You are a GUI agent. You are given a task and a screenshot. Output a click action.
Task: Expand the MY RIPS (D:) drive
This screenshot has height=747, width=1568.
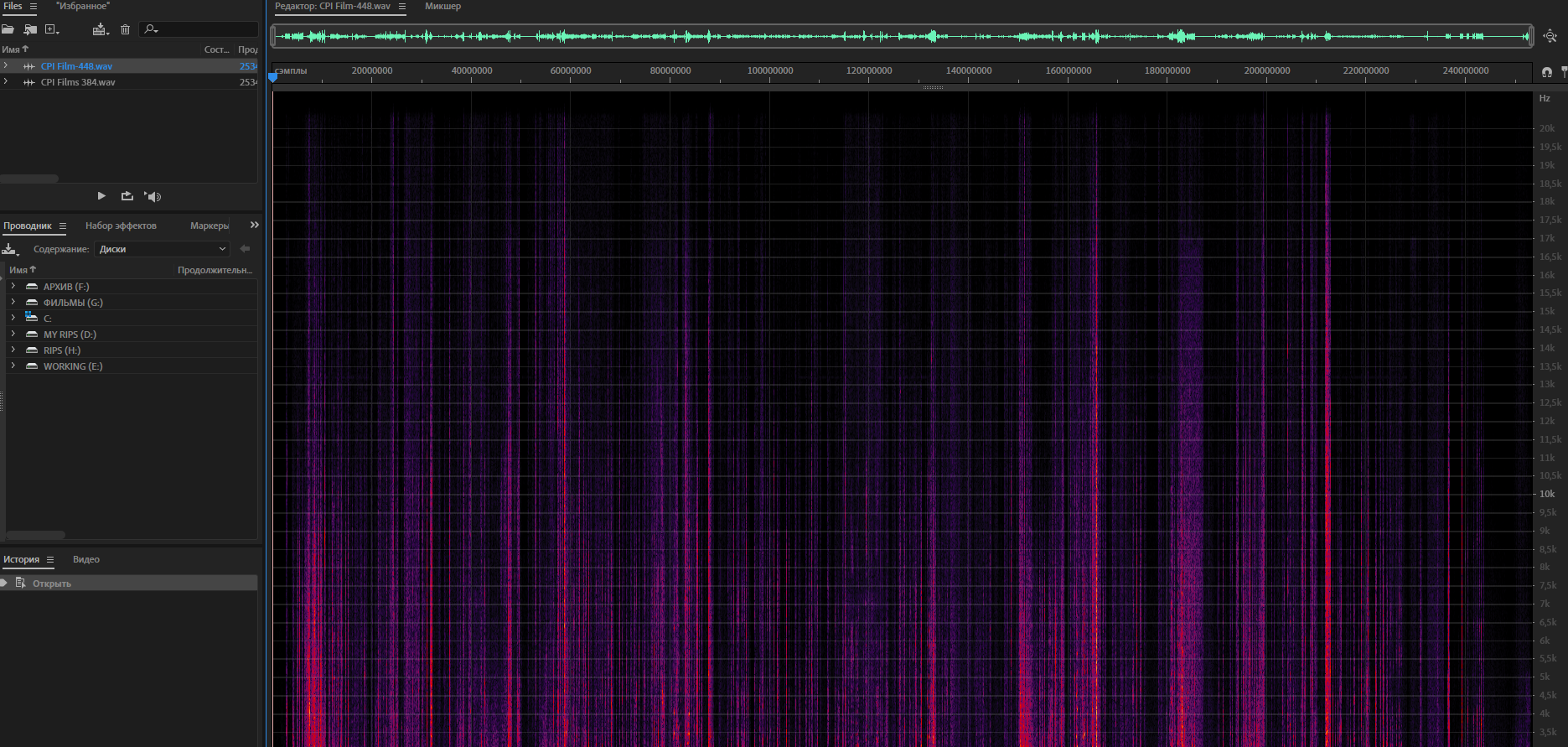pos(13,335)
